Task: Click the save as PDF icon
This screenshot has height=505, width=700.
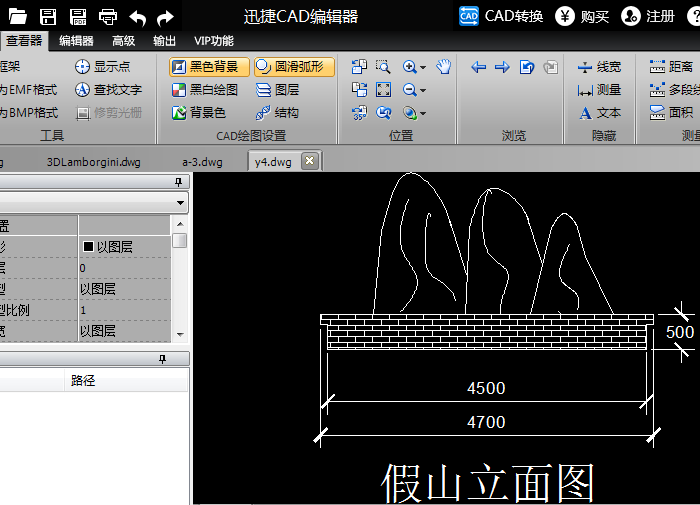Action: 78,17
